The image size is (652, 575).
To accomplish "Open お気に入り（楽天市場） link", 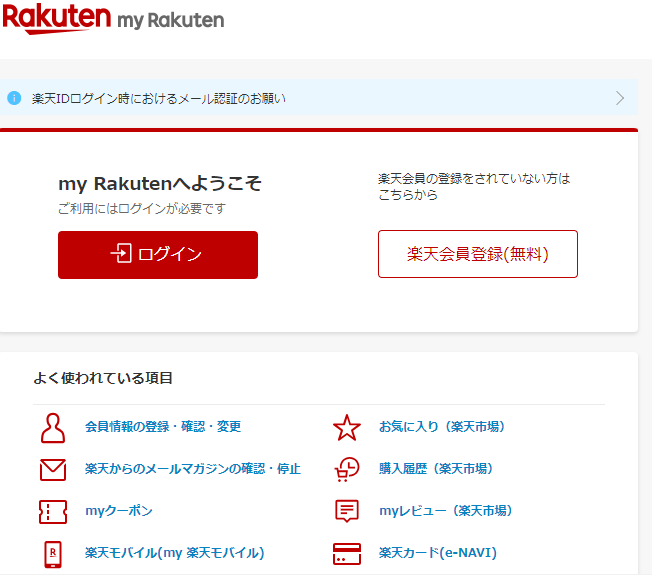I will [x=442, y=427].
